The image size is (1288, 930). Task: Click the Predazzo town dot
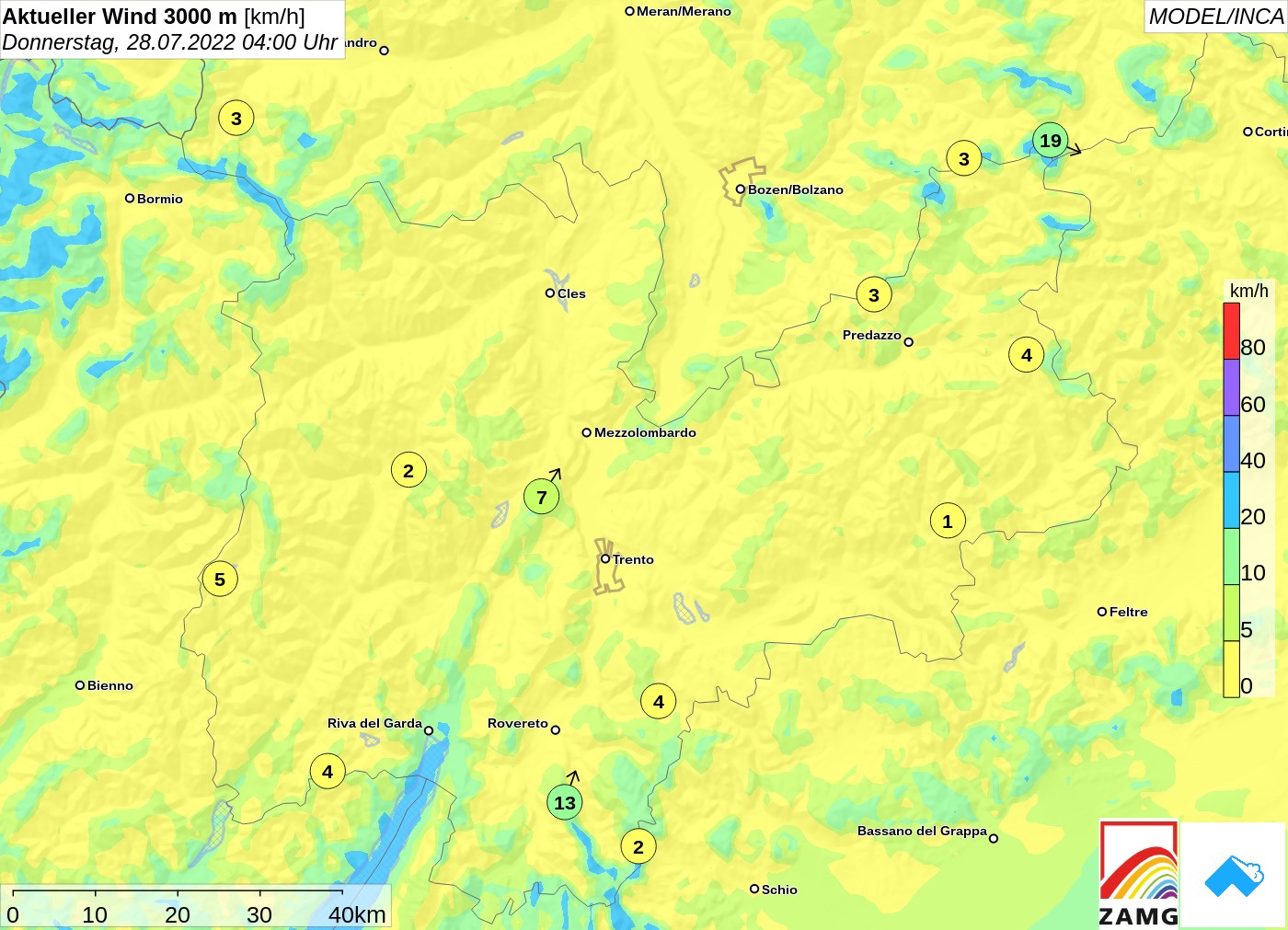click(x=909, y=342)
